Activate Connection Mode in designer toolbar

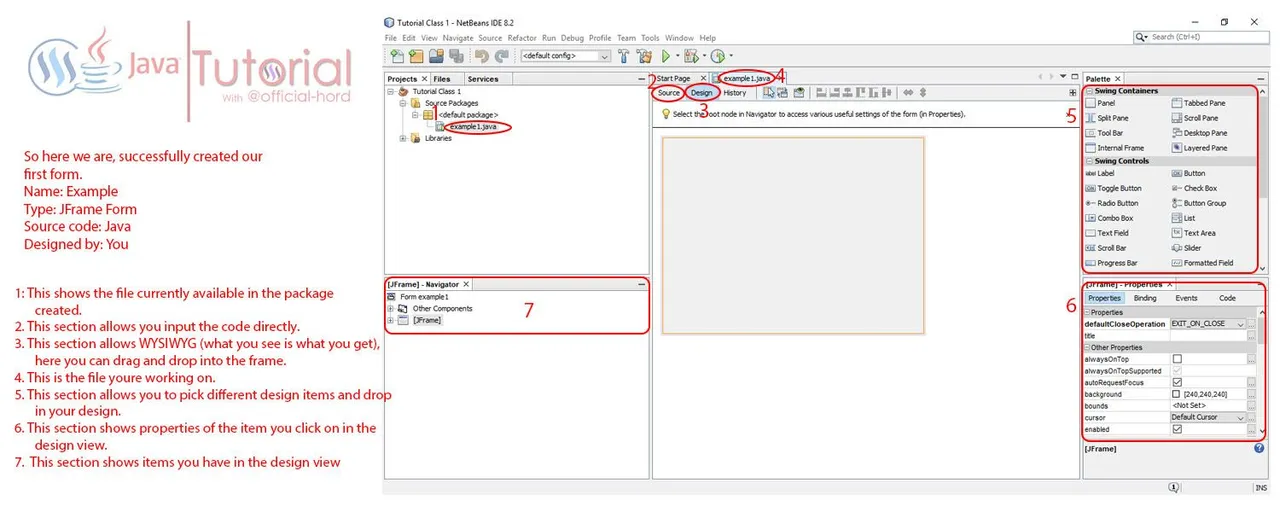pyautogui.click(x=783, y=92)
